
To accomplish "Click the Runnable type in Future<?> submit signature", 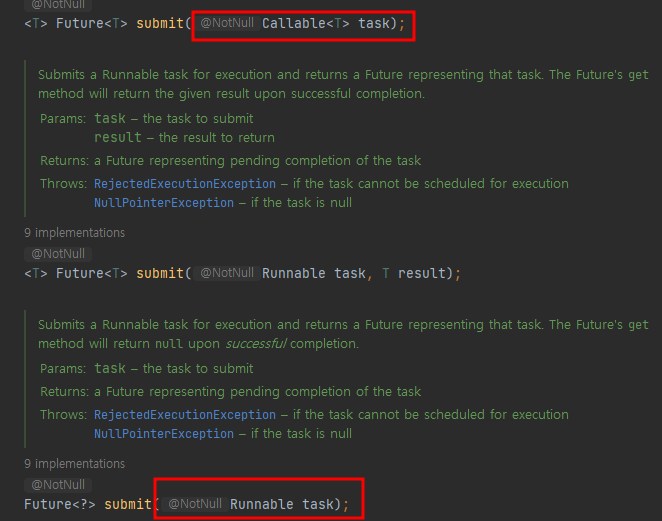I will [261, 504].
